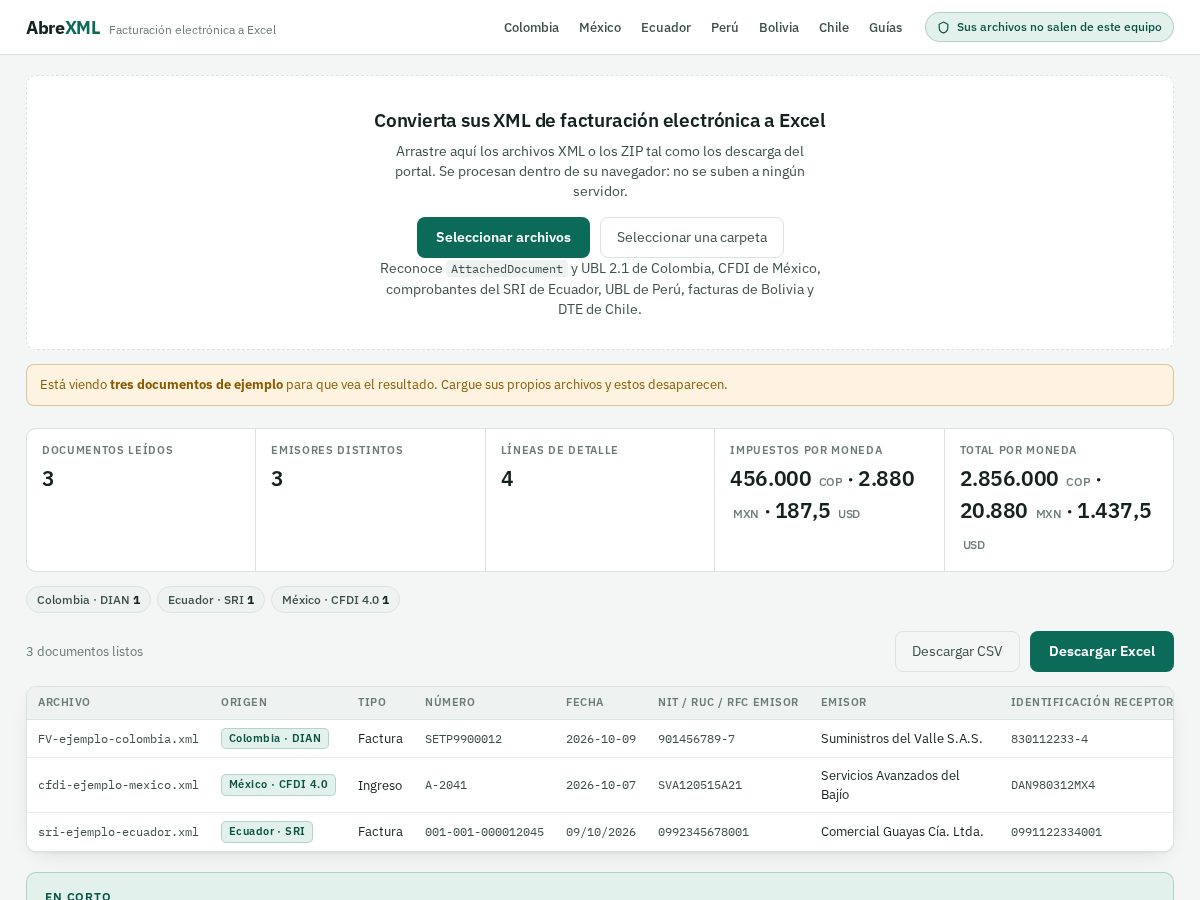Open the Guías navigation item

tap(885, 28)
